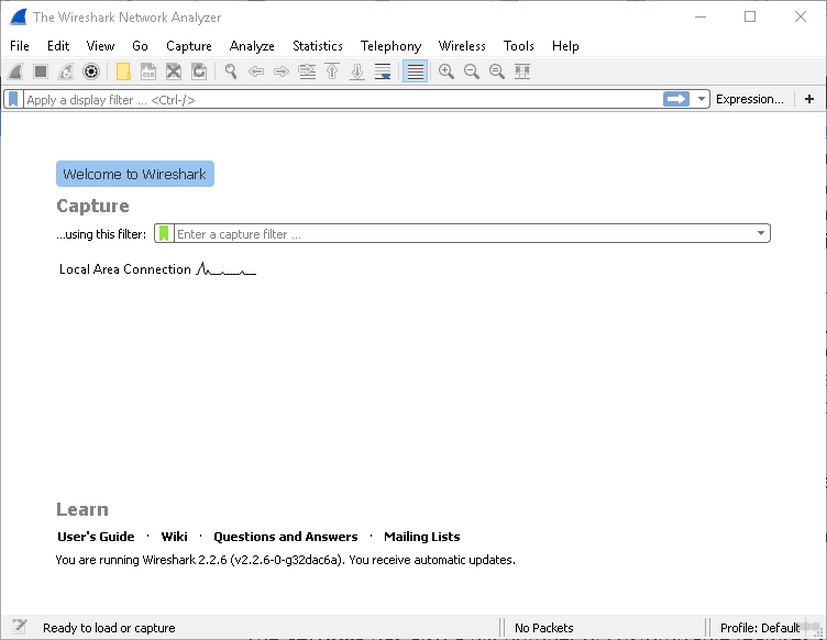Expand capture filter dropdown arrow
This screenshot has height=640, width=827.
point(761,233)
